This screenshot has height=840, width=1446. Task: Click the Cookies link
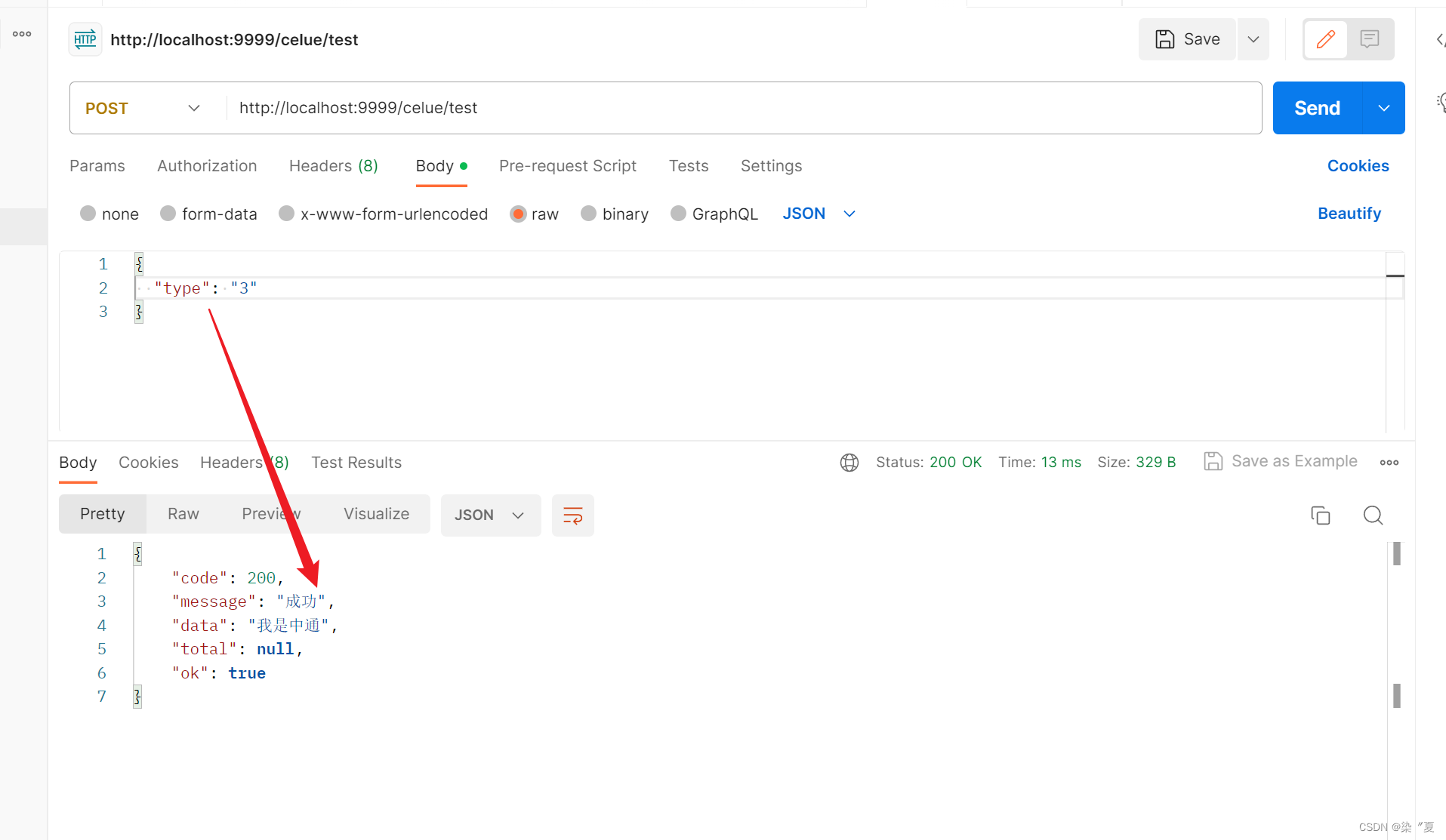(x=1358, y=166)
